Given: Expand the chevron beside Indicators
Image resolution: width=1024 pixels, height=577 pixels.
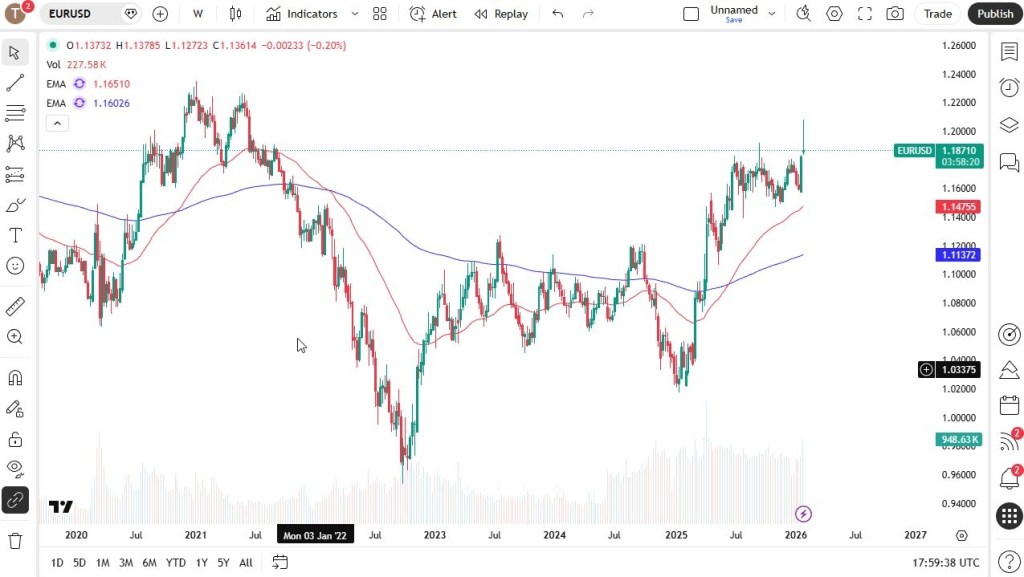Looking at the screenshot, I should click(354, 14).
